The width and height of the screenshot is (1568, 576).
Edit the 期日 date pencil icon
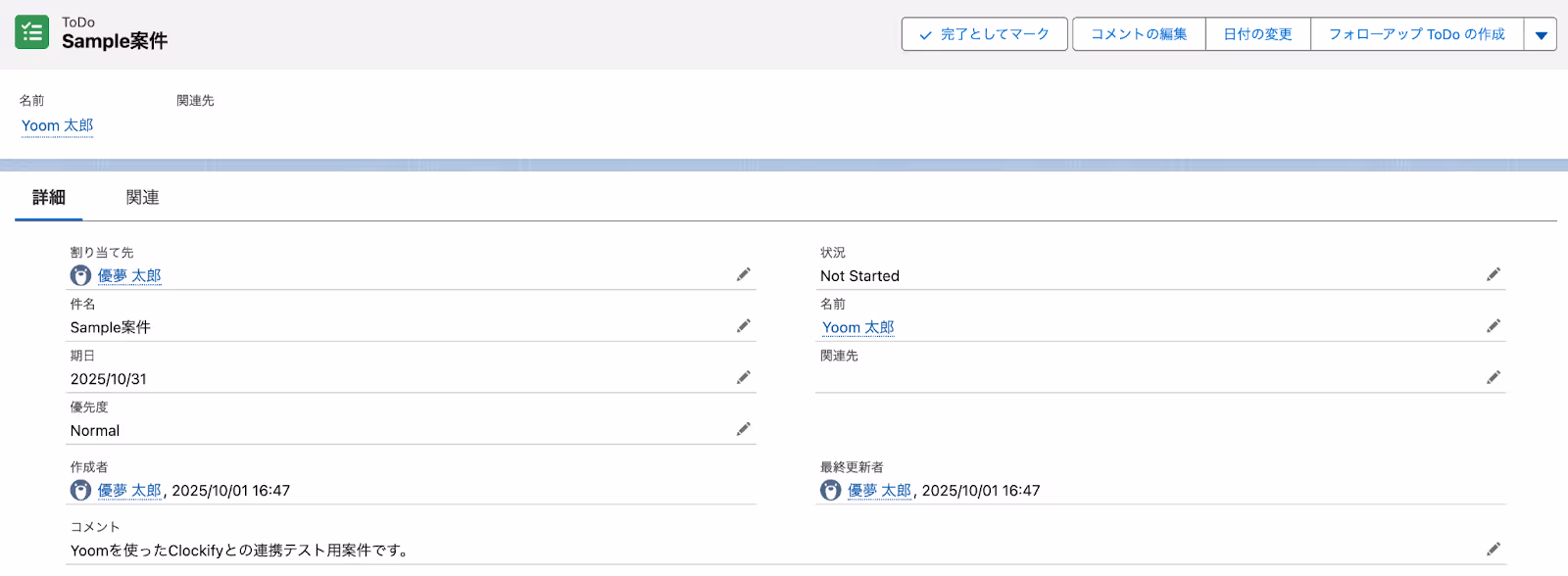coord(744,377)
